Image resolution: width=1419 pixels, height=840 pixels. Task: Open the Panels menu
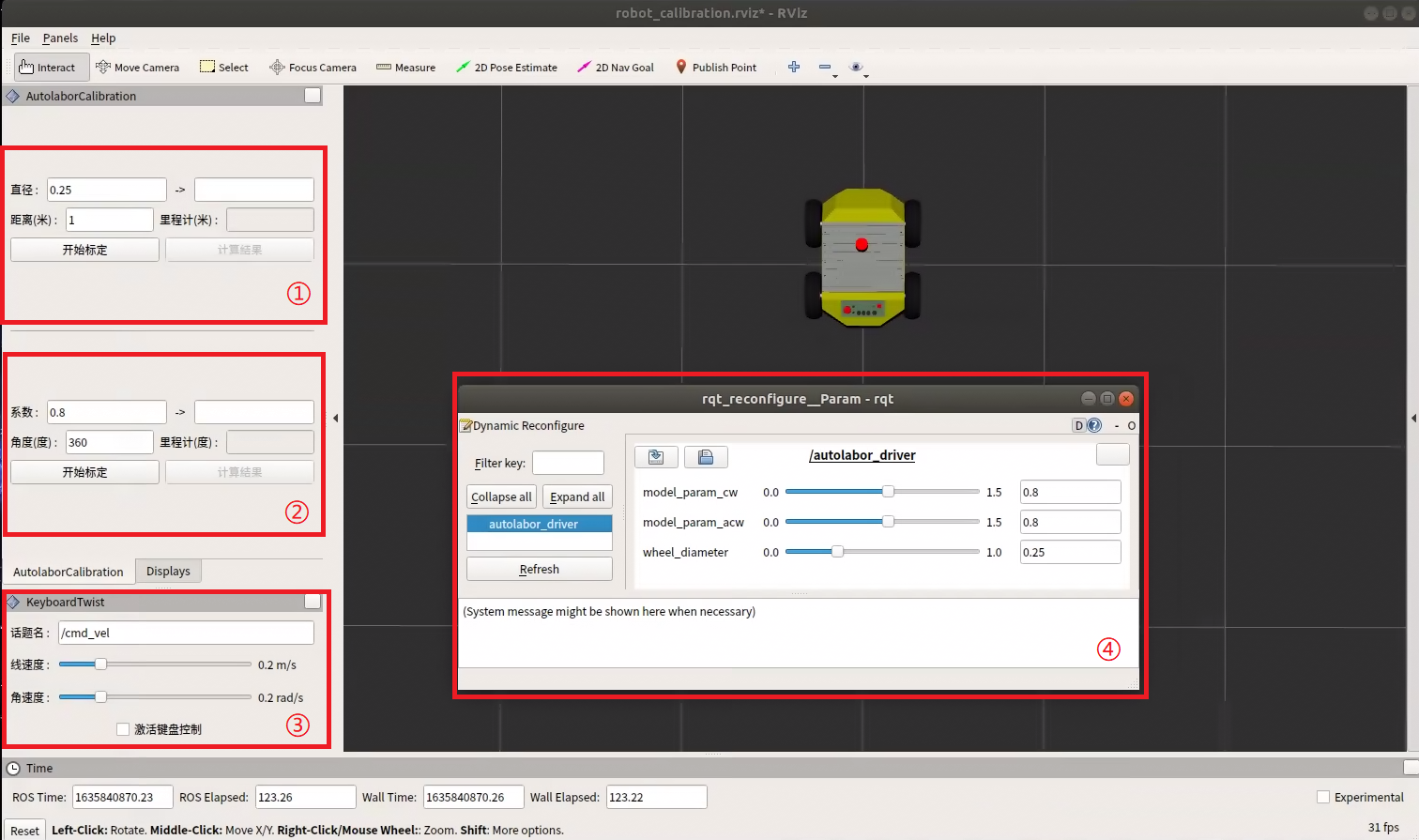coord(60,38)
